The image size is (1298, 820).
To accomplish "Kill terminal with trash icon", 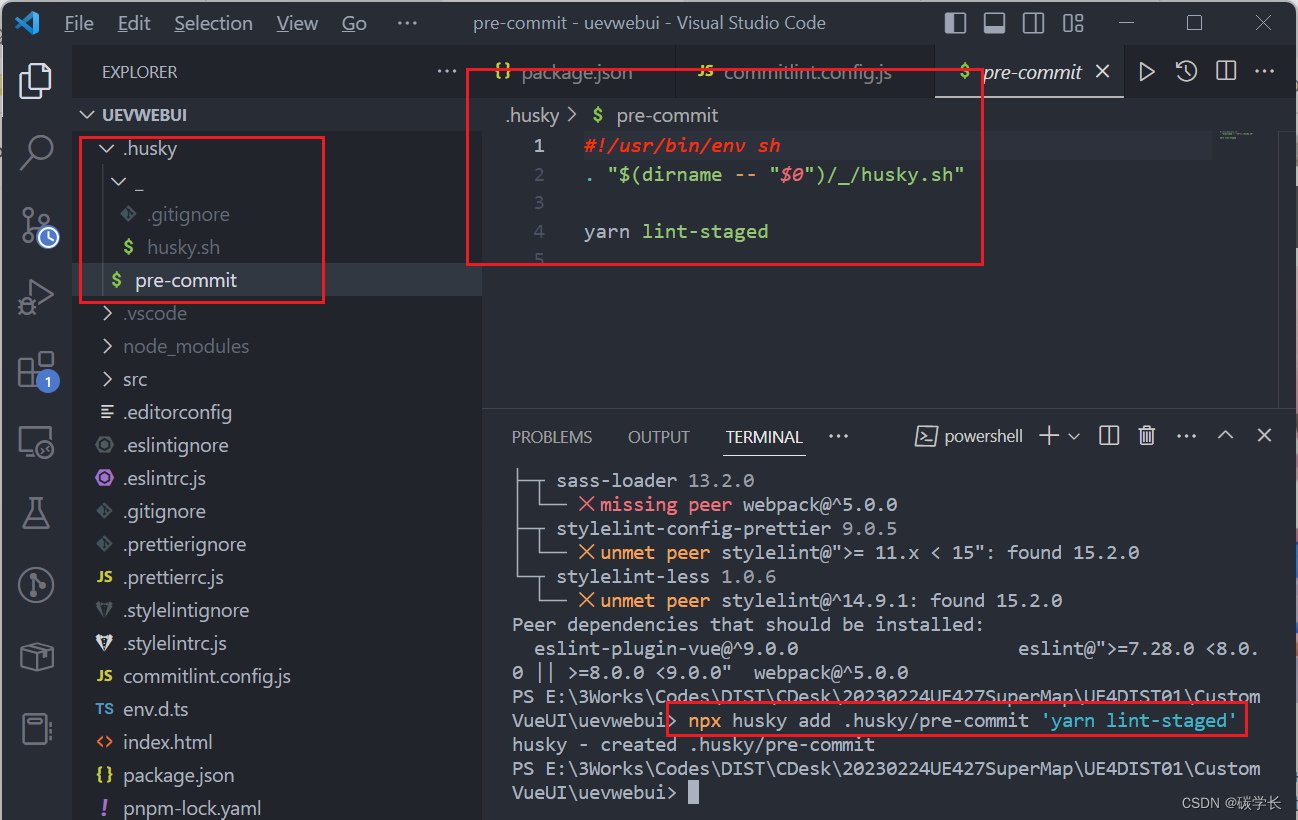I will [1147, 436].
